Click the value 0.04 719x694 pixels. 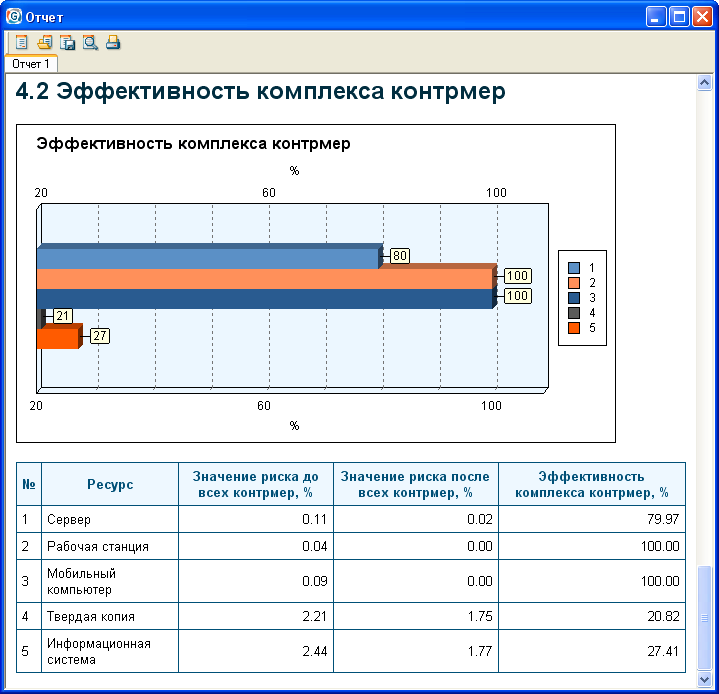tap(315, 546)
